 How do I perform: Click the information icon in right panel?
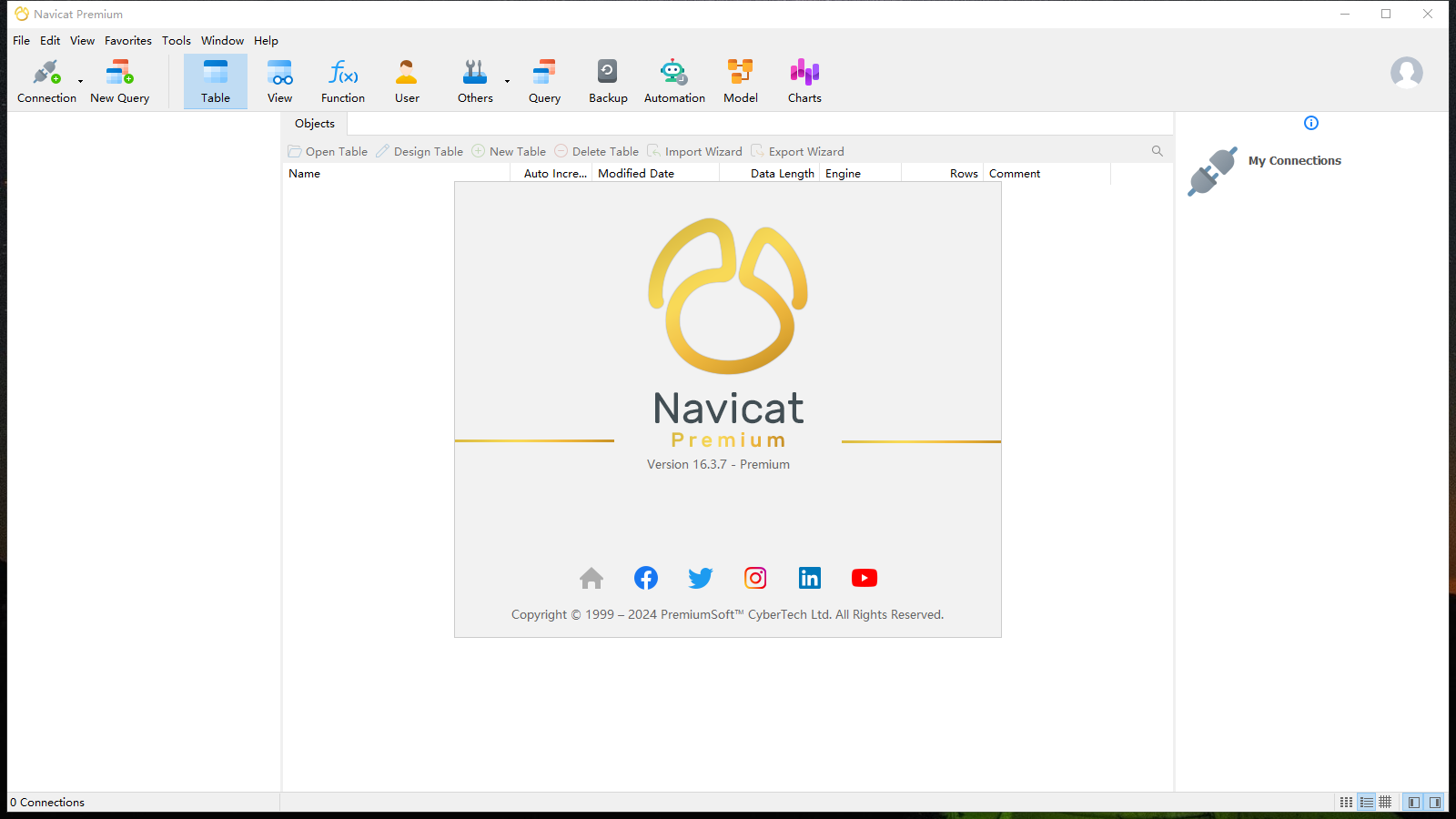point(1311,123)
